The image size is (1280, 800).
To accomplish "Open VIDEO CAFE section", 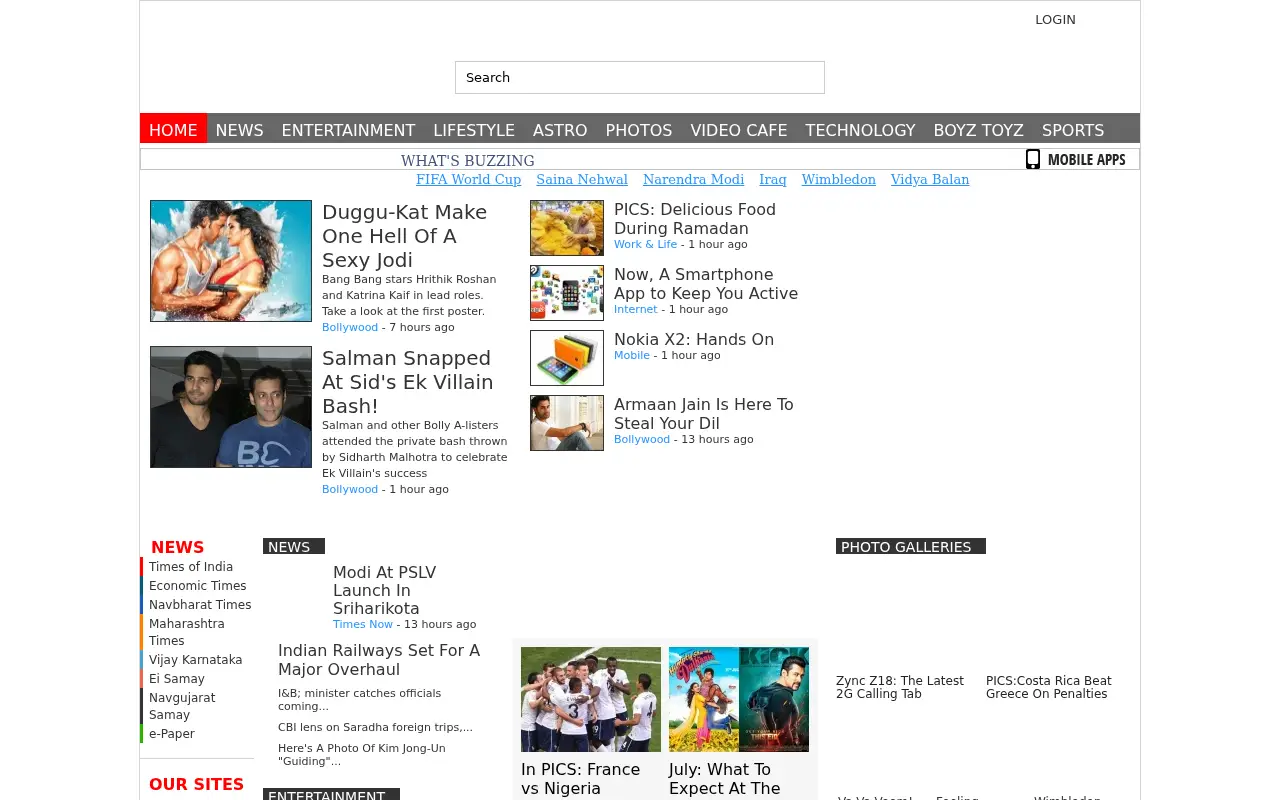I will coord(739,130).
